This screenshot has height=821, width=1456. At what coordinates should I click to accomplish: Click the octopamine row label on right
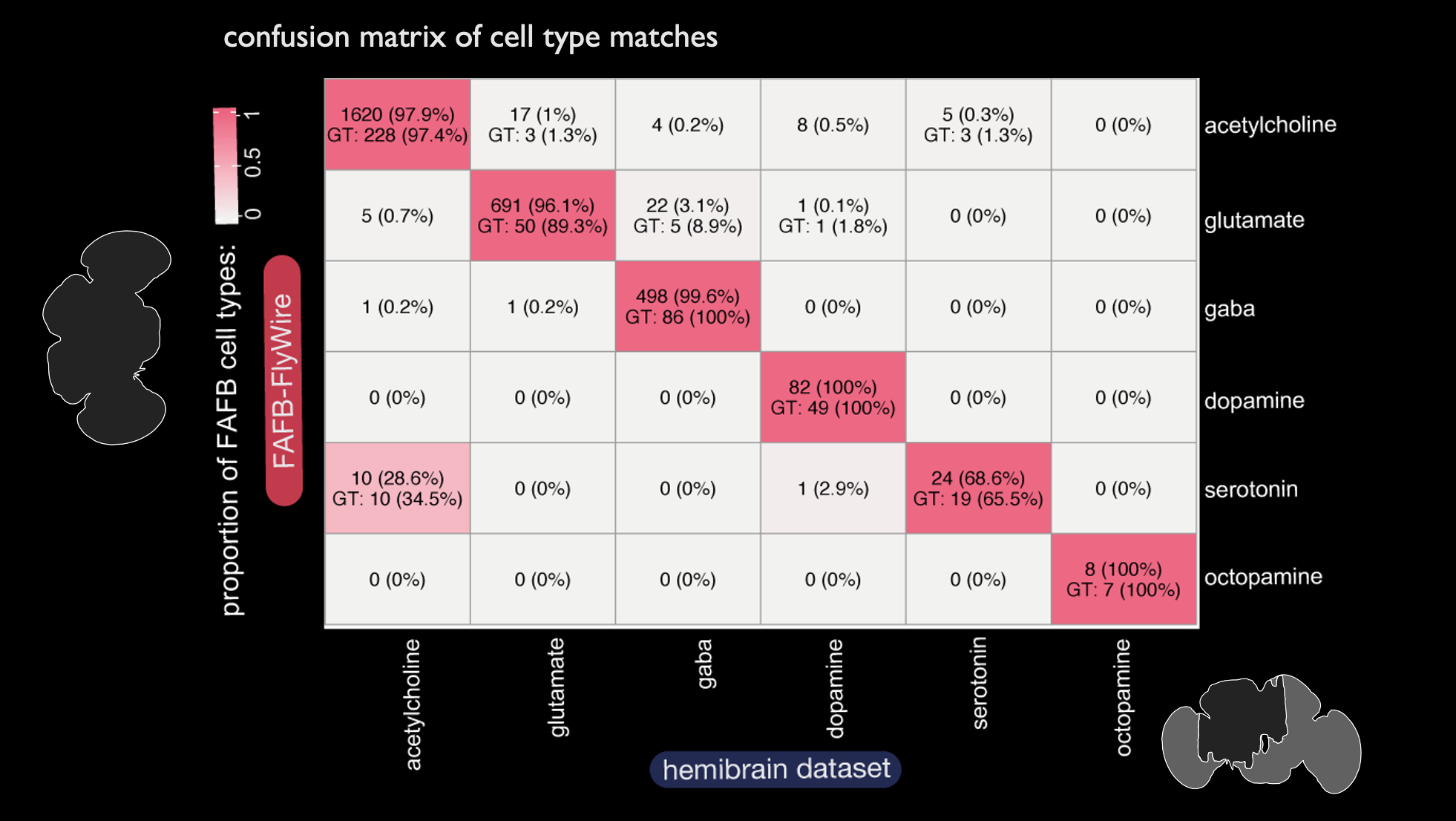1263,577
